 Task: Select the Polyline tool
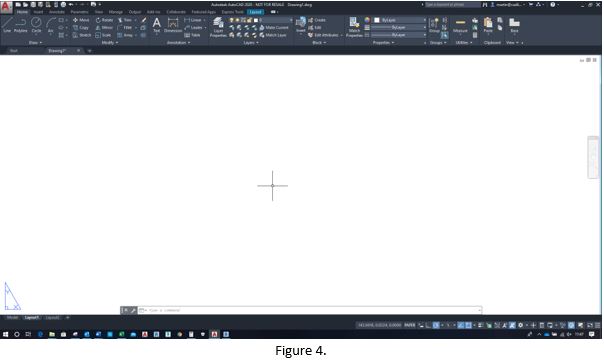[x=20, y=25]
